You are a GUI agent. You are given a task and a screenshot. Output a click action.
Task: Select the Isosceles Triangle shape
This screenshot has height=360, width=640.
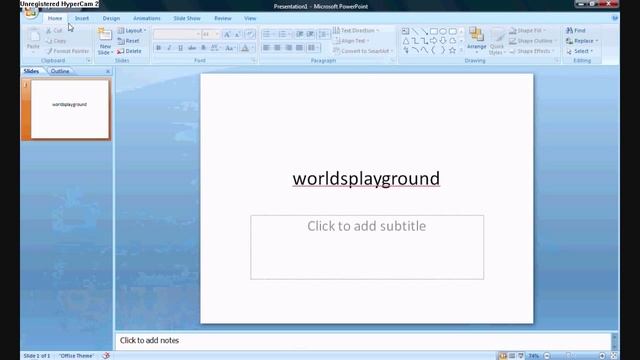(x=406, y=41)
